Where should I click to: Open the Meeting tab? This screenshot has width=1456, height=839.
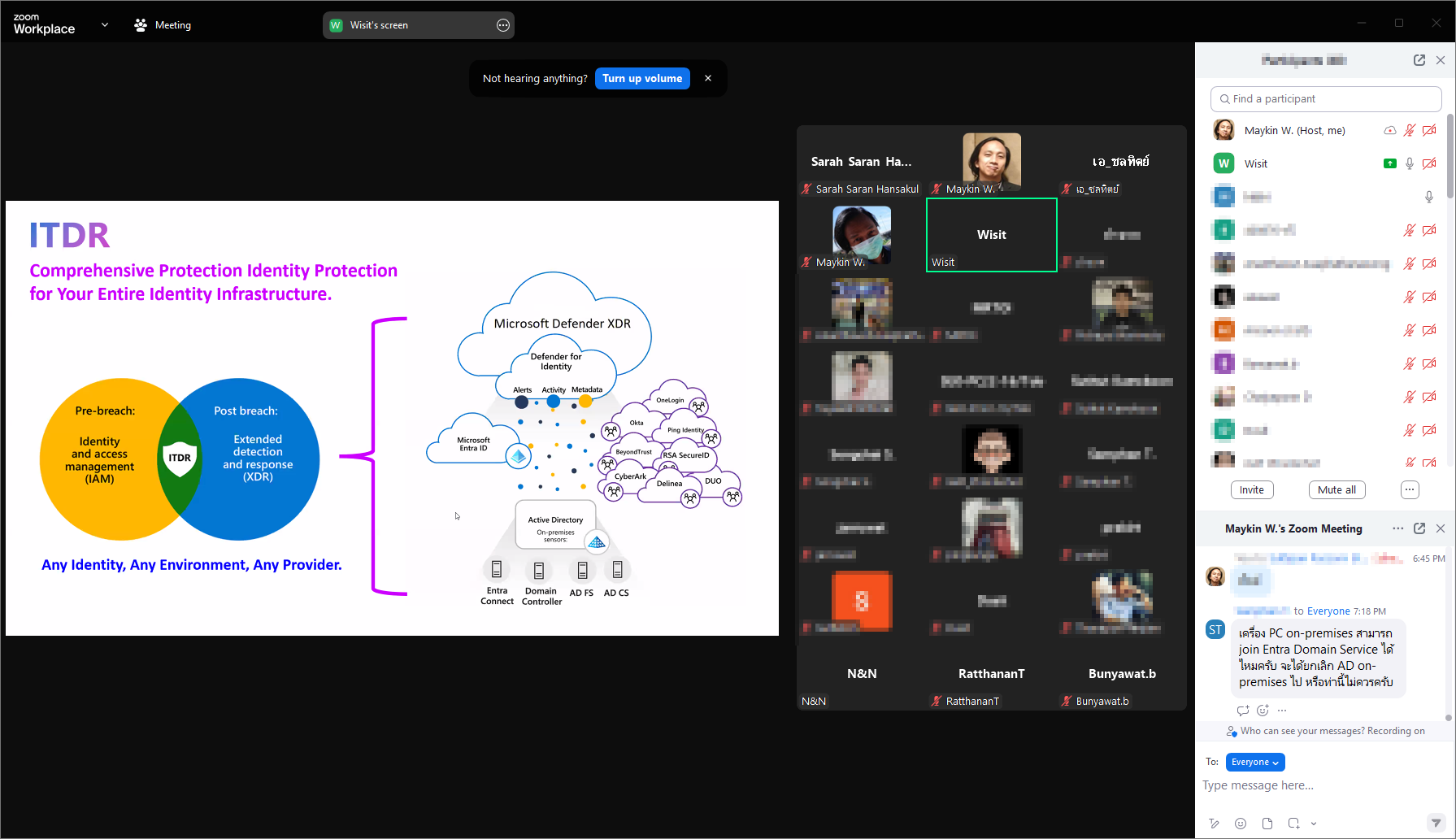pos(163,25)
